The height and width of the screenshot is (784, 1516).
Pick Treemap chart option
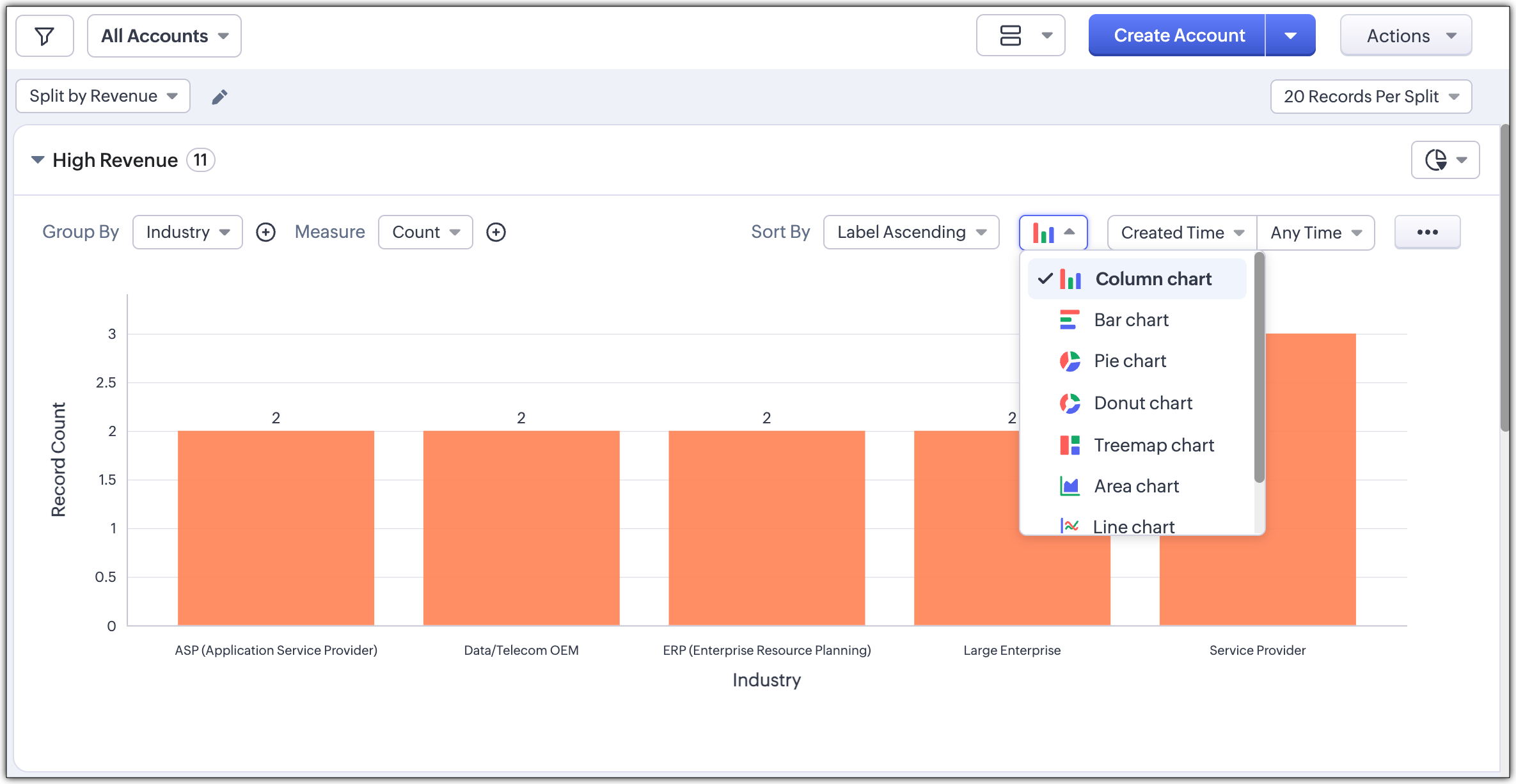[x=1153, y=445]
